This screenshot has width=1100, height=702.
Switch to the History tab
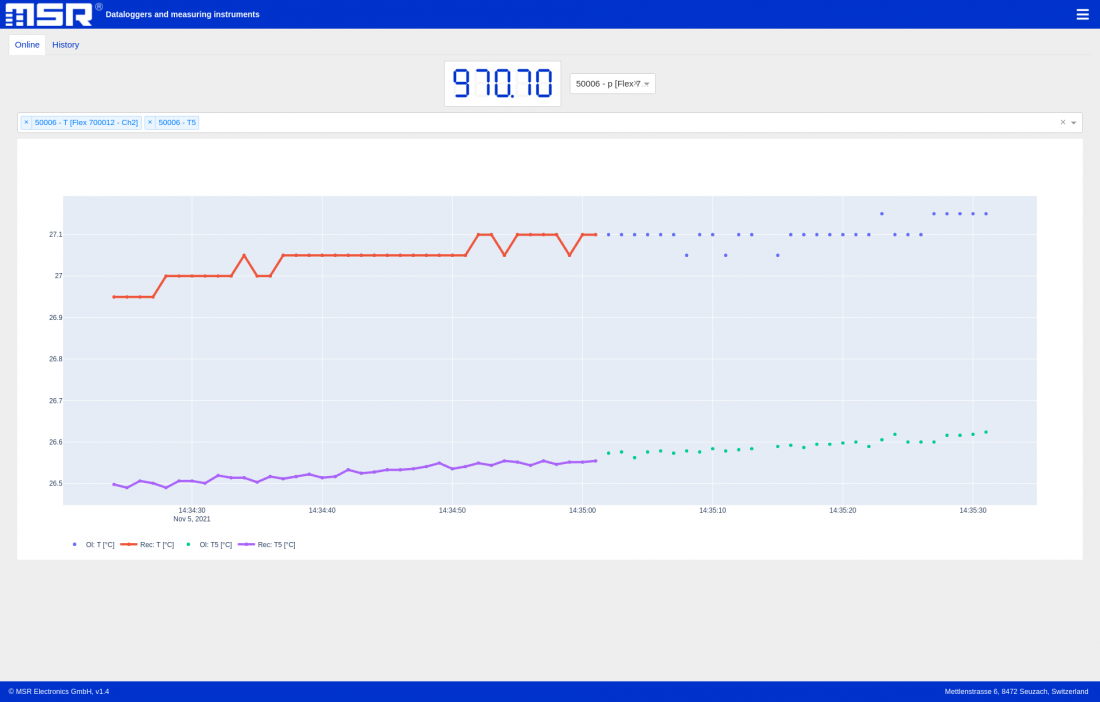(x=65, y=45)
